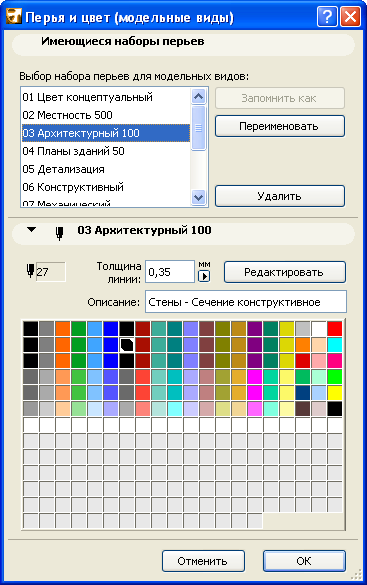Collapse the 03 Архитектурный 100 panel triangle
This screenshot has height=585, width=367.
[x=32, y=230]
